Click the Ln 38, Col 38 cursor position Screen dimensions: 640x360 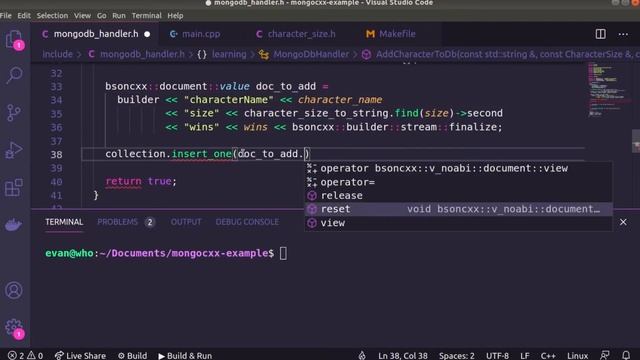403,356
